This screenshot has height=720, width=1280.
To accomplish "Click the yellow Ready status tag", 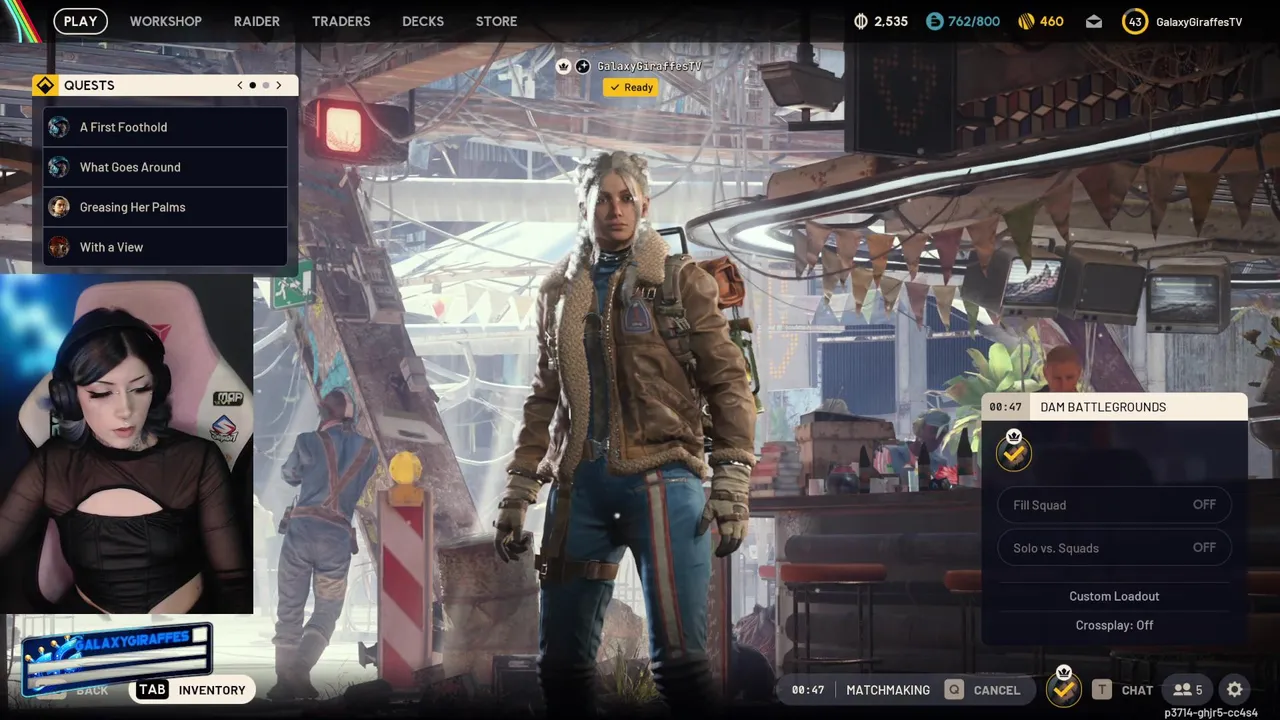I will (x=631, y=87).
